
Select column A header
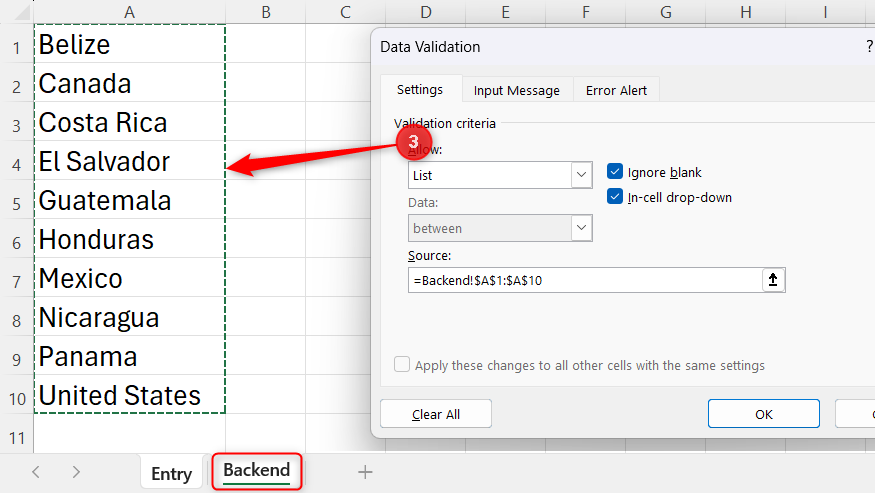129,12
